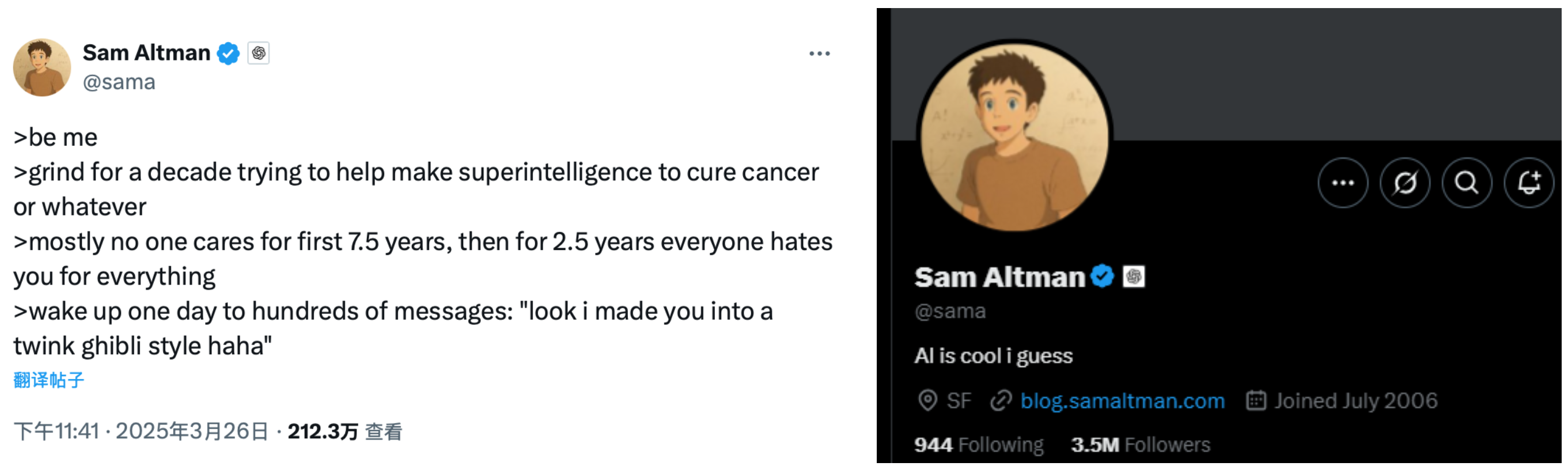
Task: Open the large profile picture
Action: [1014, 136]
